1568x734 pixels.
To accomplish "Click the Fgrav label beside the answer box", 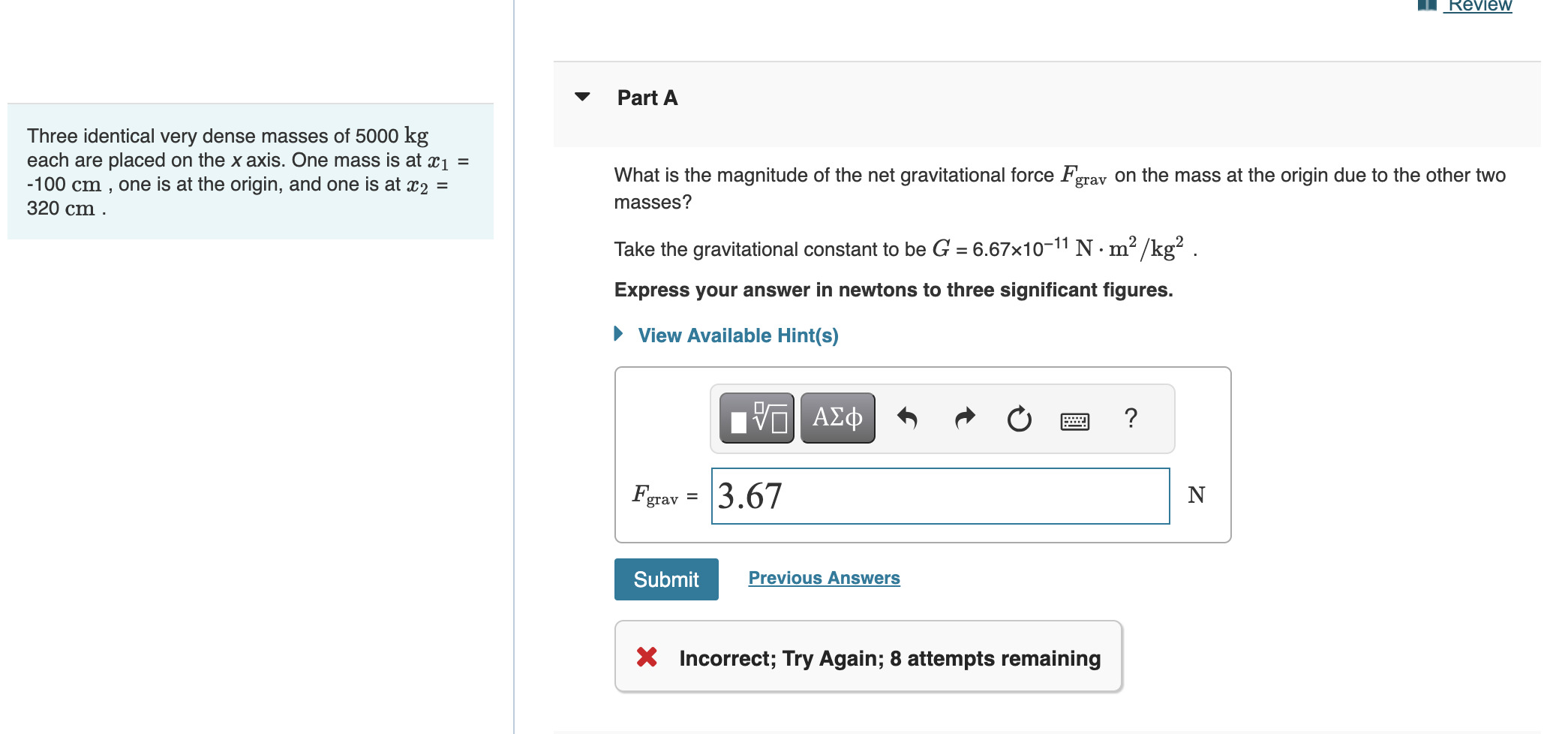I will pos(656,495).
